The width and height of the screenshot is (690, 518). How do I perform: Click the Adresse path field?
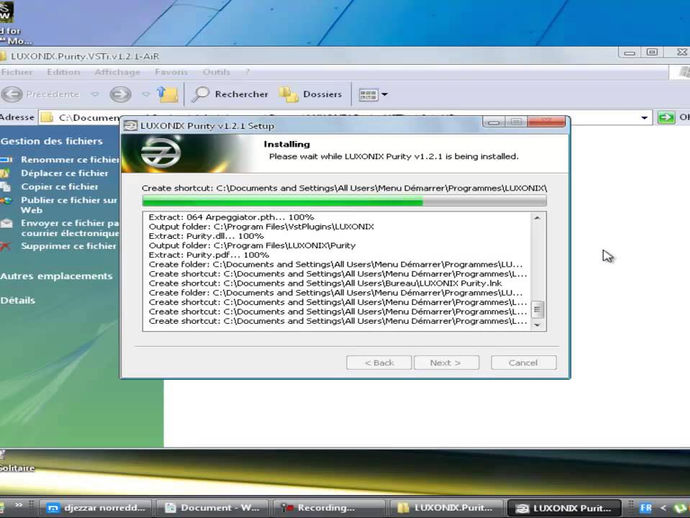coord(345,118)
